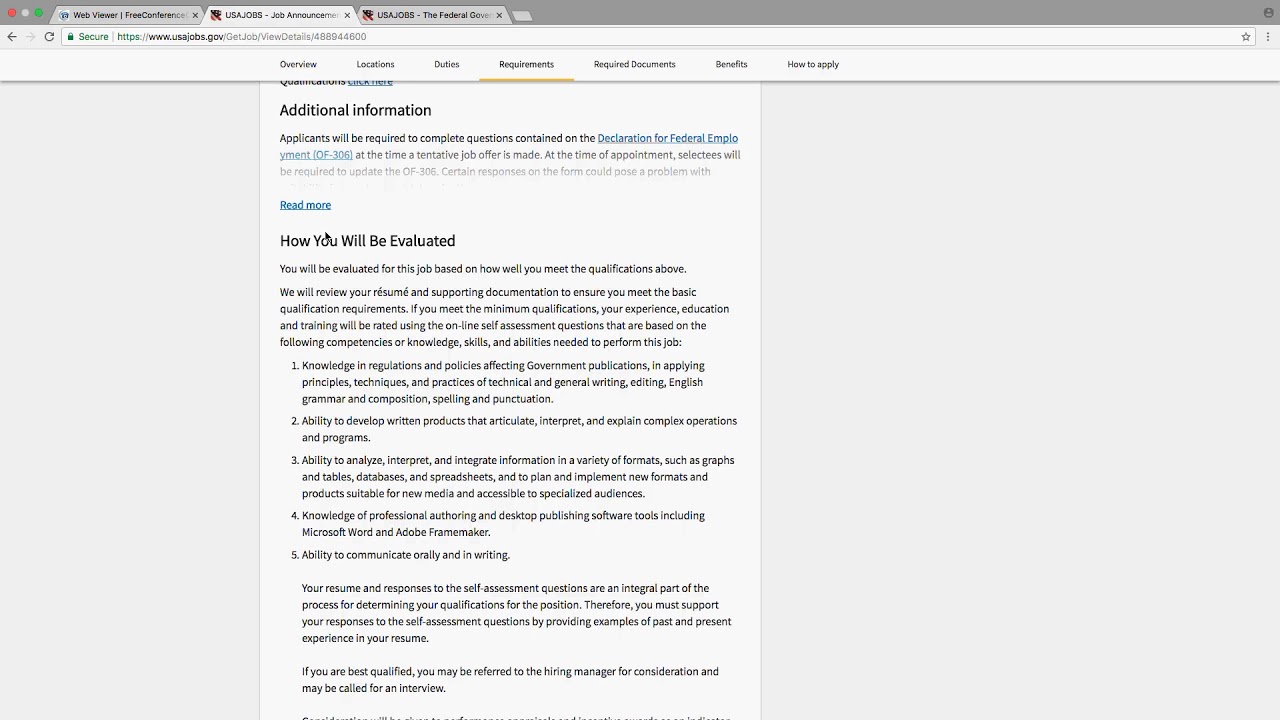Go back to the previous page

pos(12,37)
